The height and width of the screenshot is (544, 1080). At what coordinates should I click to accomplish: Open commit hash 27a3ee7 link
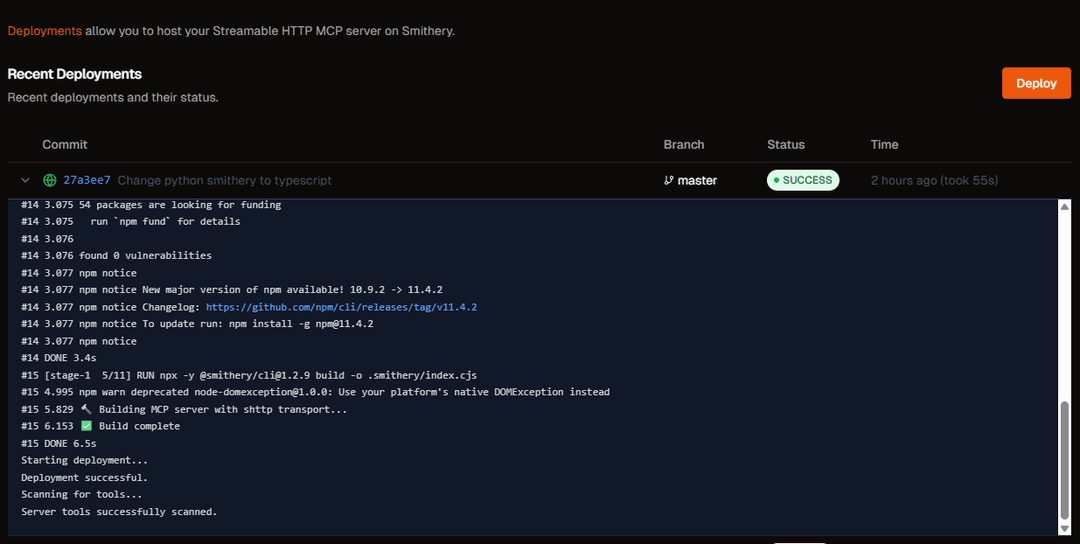click(87, 181)
